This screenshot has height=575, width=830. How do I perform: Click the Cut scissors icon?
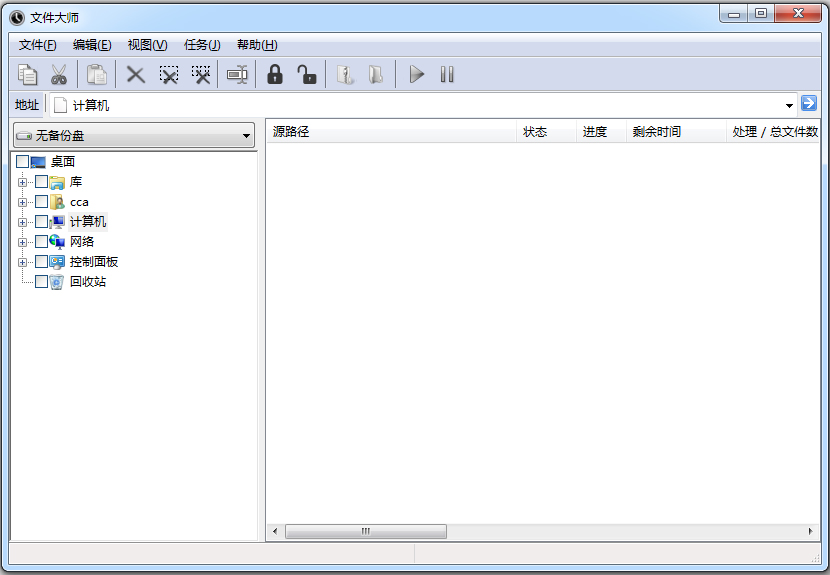pos(59,75)
